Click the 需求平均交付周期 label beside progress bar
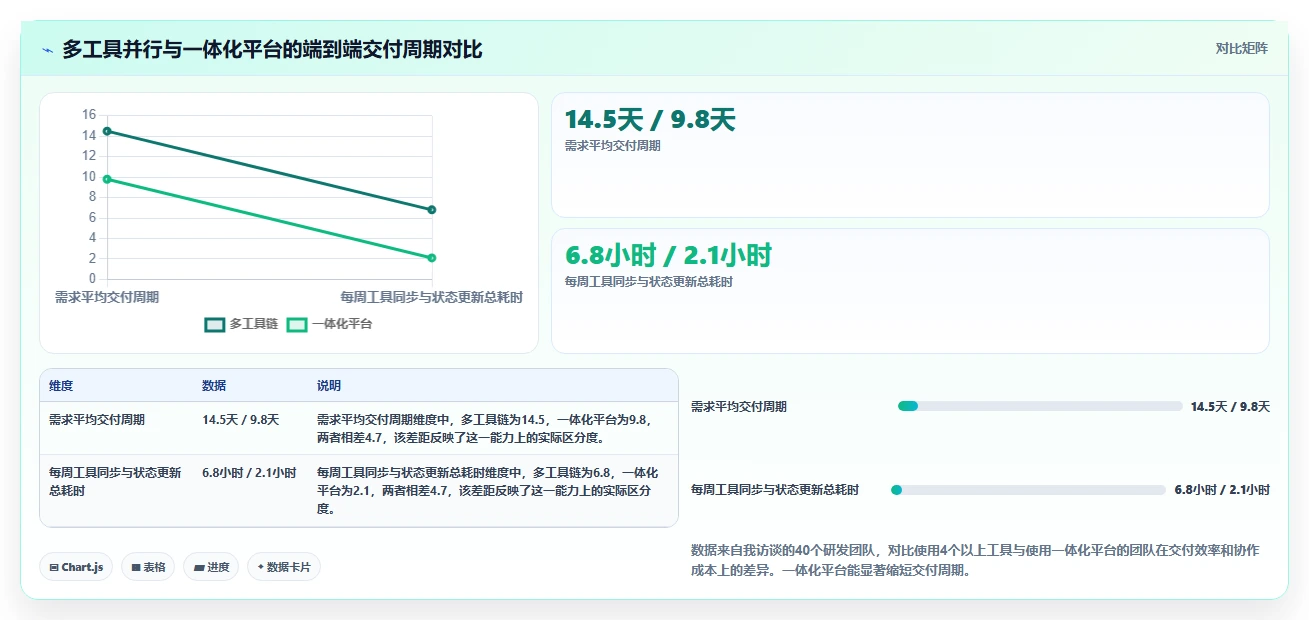1309x620 pixels. pyautogui.click(x=739, y=407)
